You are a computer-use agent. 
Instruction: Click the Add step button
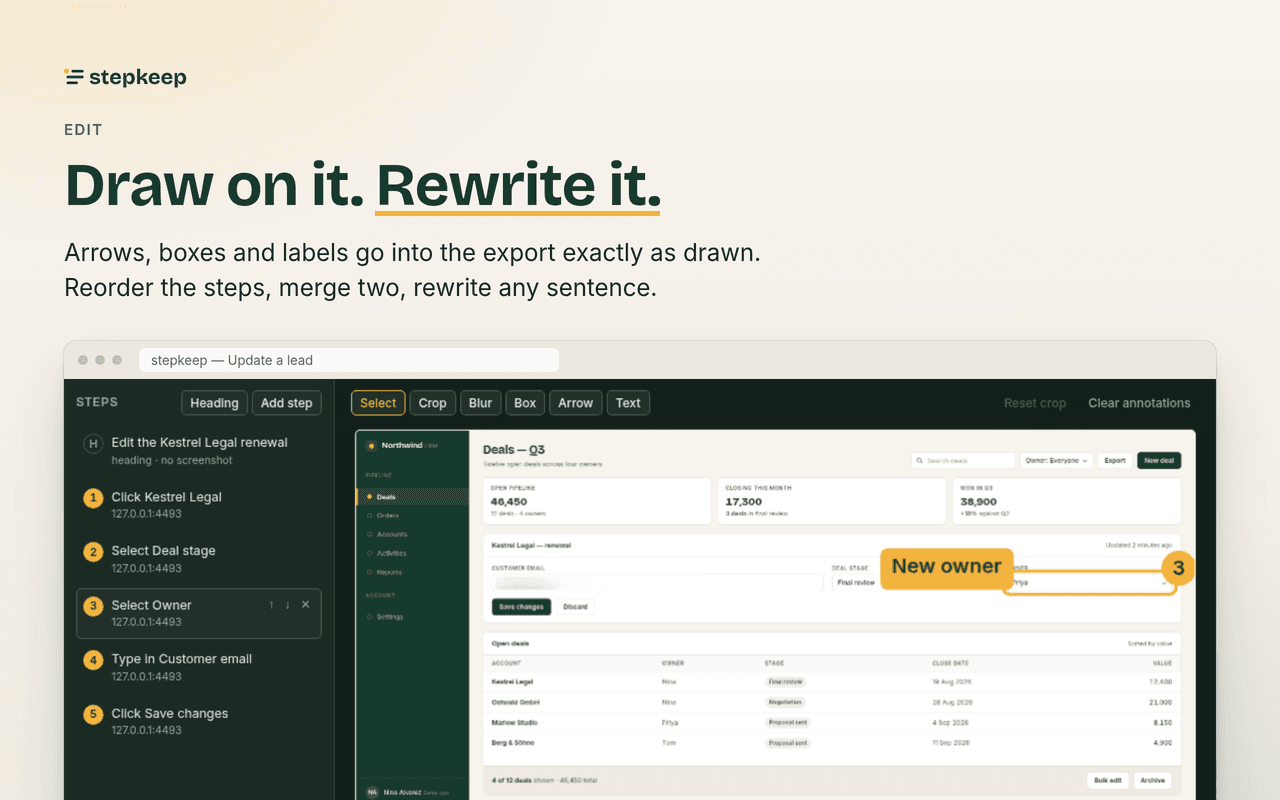287,403
